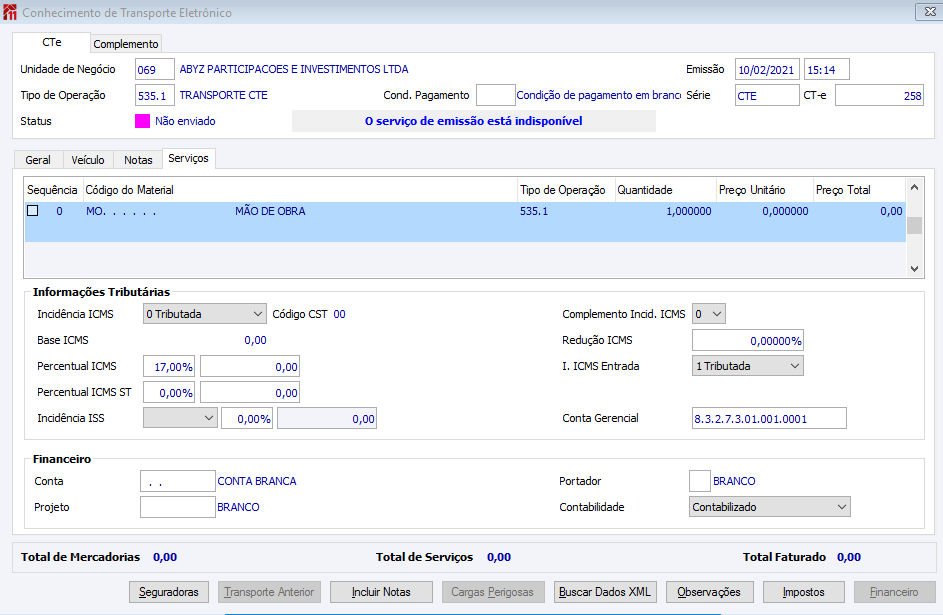943x615 pixels.
Task: Expand the Contabilidade dropdown
Action: [770, 507]
